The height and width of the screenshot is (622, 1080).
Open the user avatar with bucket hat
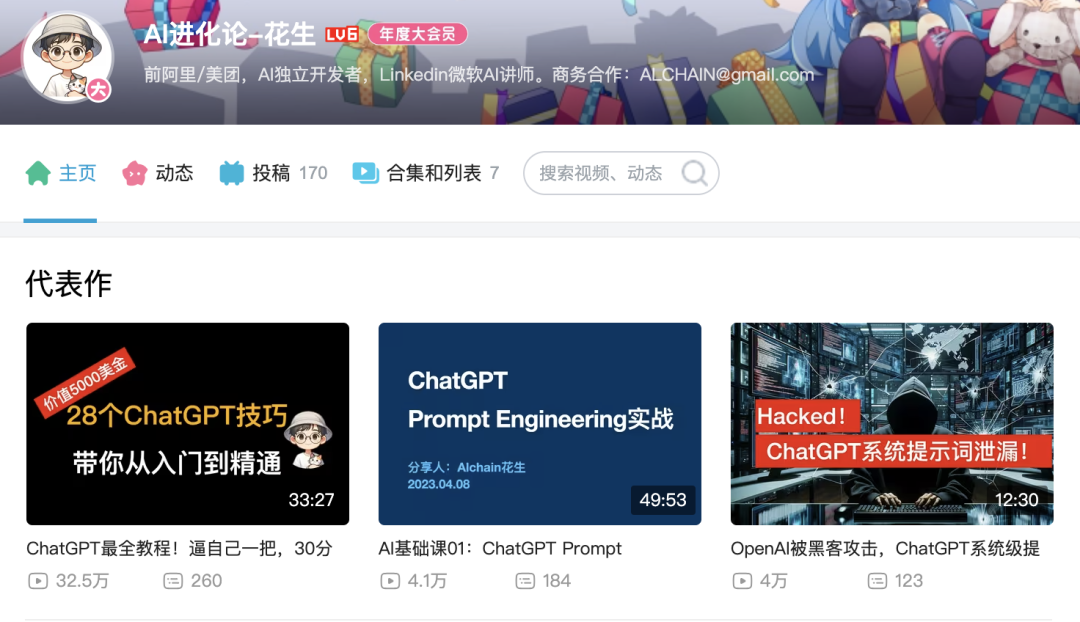68,57
